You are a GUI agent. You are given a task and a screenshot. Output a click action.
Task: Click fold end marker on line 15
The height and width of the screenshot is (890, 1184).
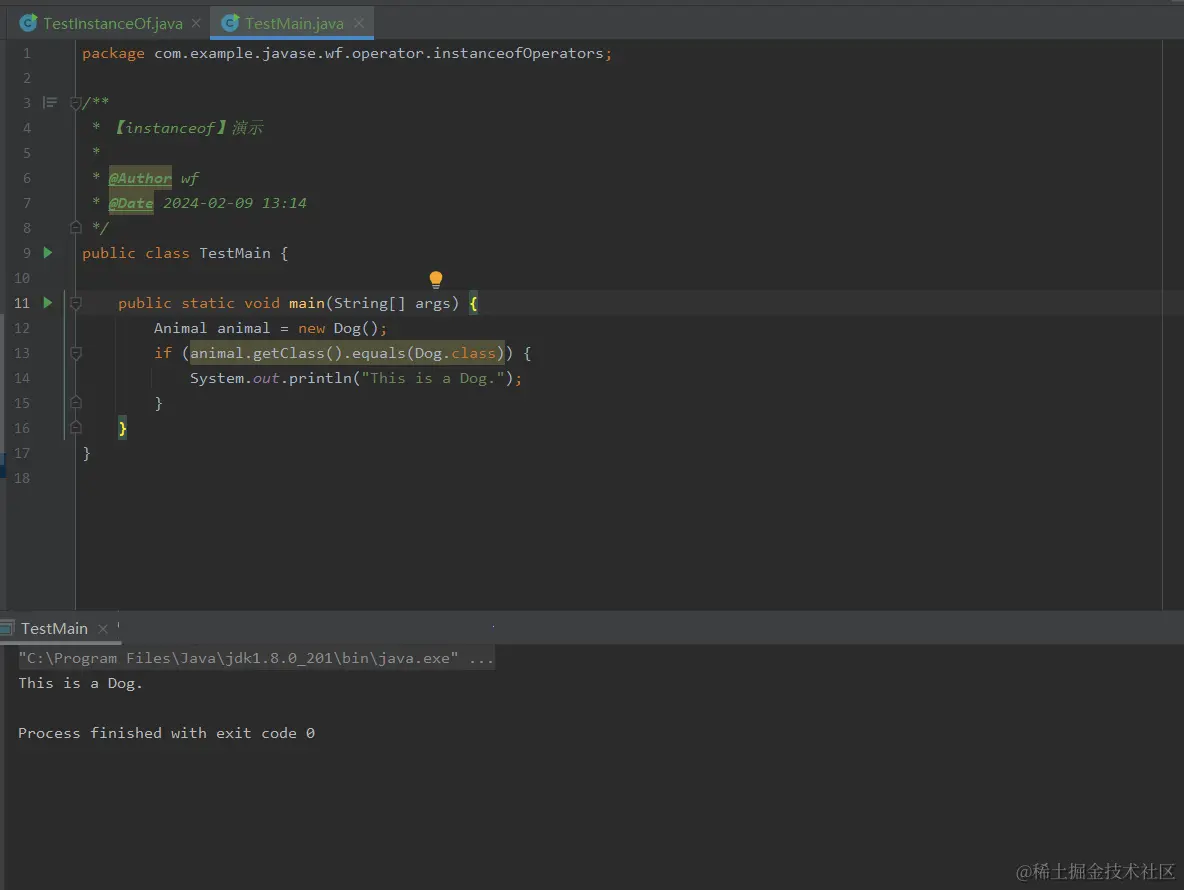click(76, 402)
